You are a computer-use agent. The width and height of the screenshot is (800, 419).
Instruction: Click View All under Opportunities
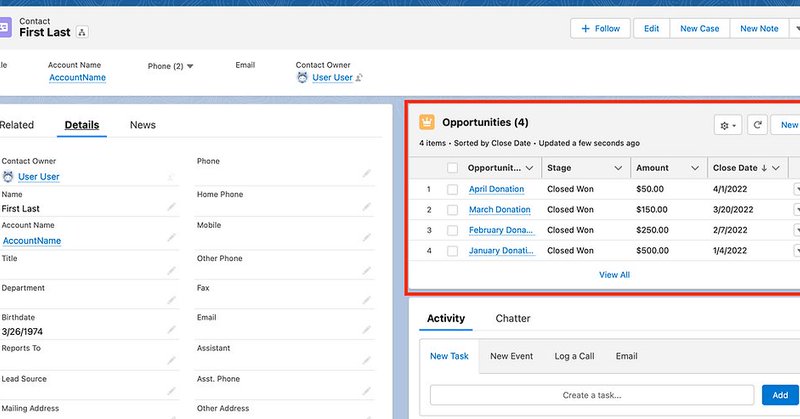614,275
